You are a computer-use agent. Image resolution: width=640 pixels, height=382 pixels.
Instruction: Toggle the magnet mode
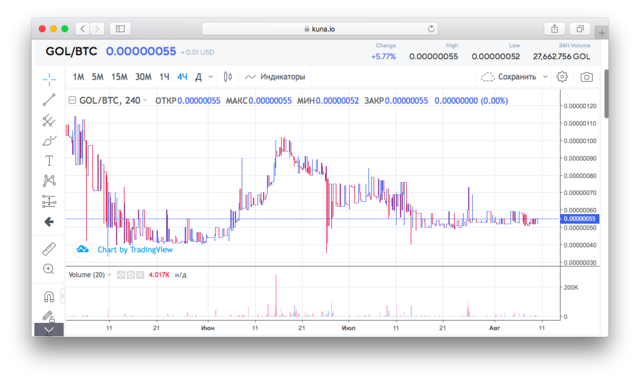pyautogui.click(x=49, y=296)
